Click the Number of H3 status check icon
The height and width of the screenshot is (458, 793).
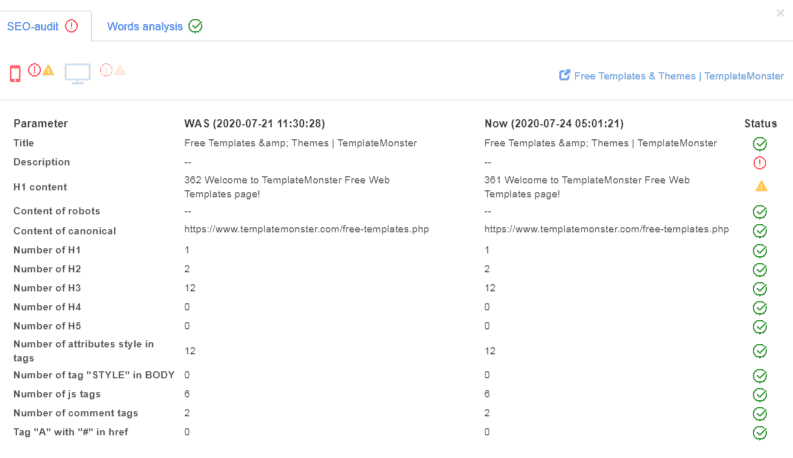point(760,289)
